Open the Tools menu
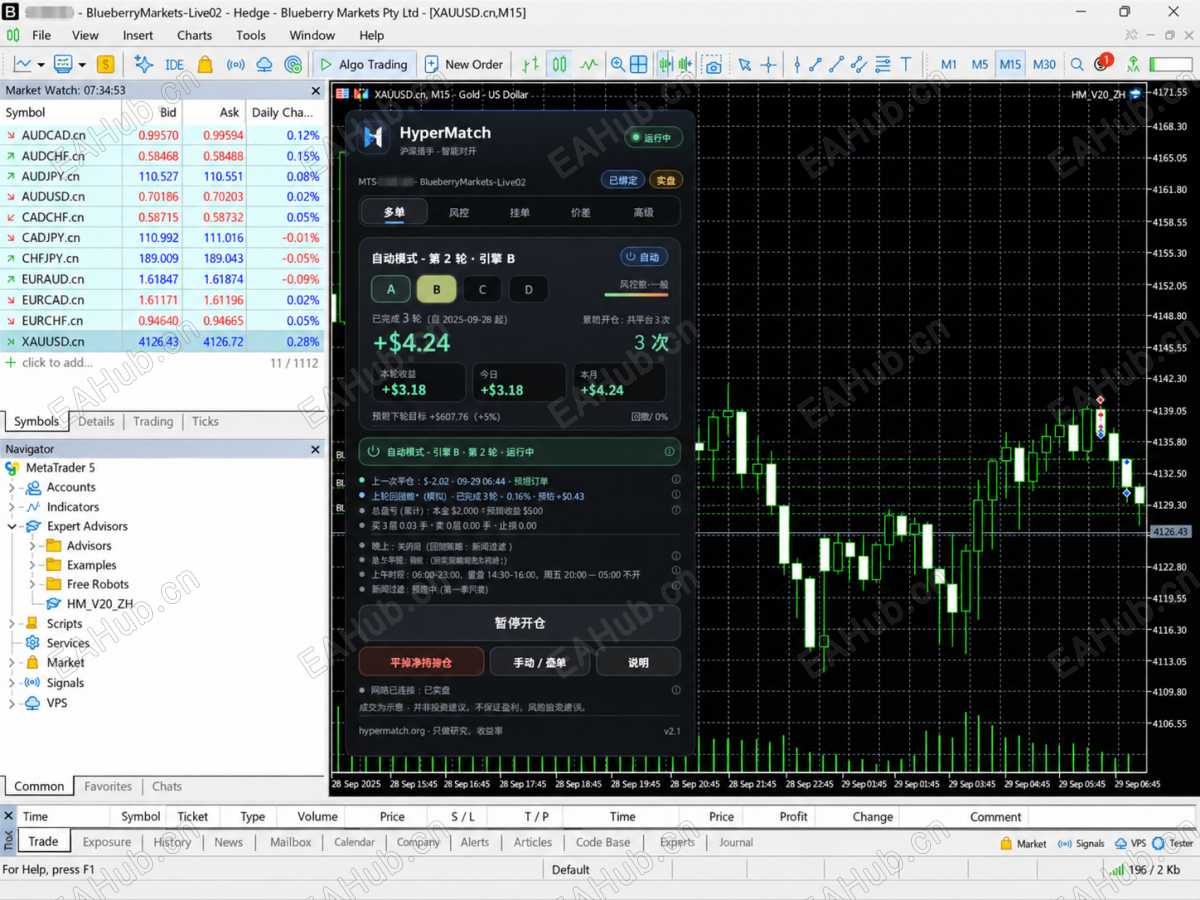This screenshot has width=1200, height=900. click(251, 35)
